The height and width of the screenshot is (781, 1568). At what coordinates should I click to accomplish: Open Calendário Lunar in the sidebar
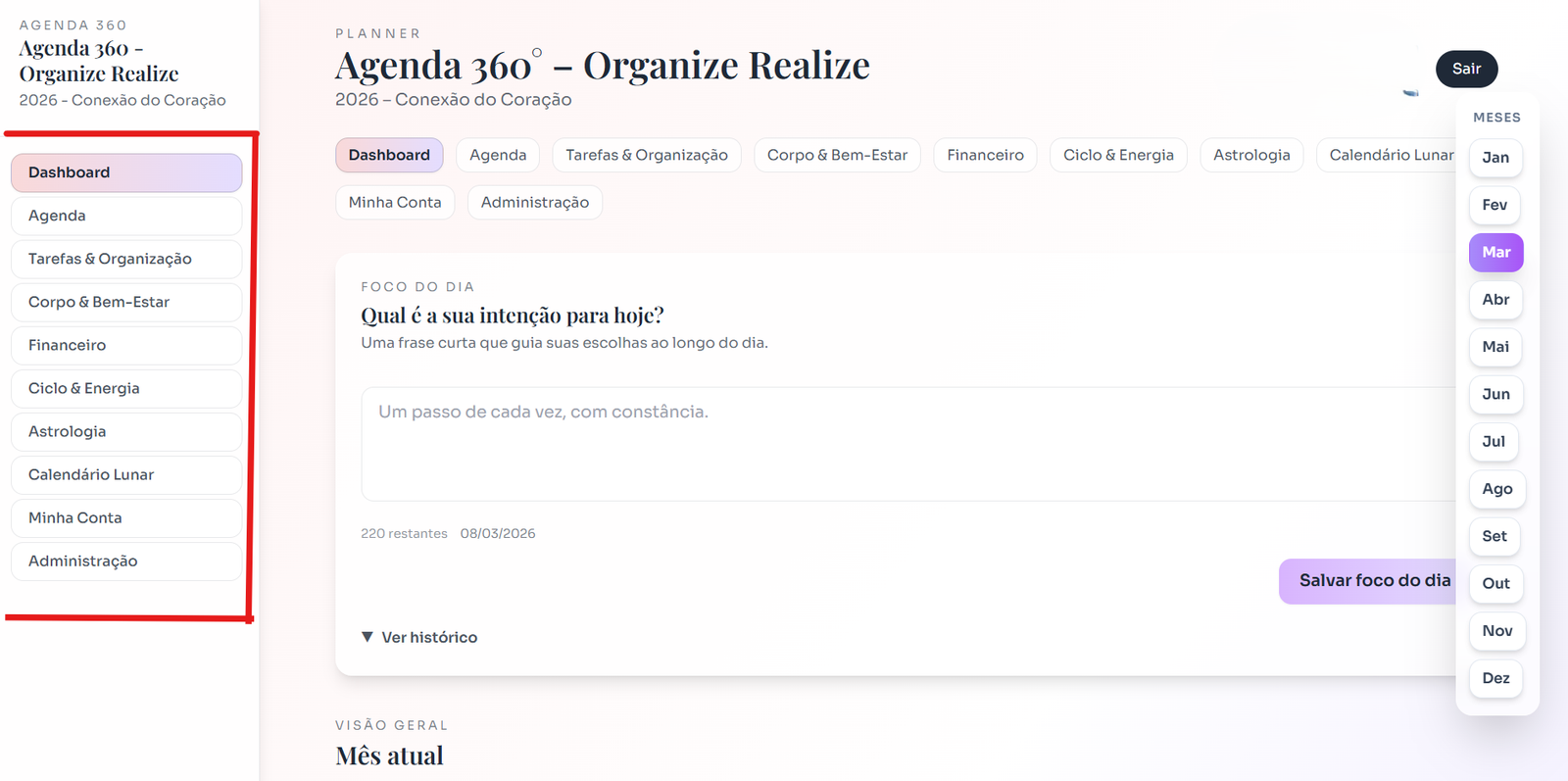(126, 474)
